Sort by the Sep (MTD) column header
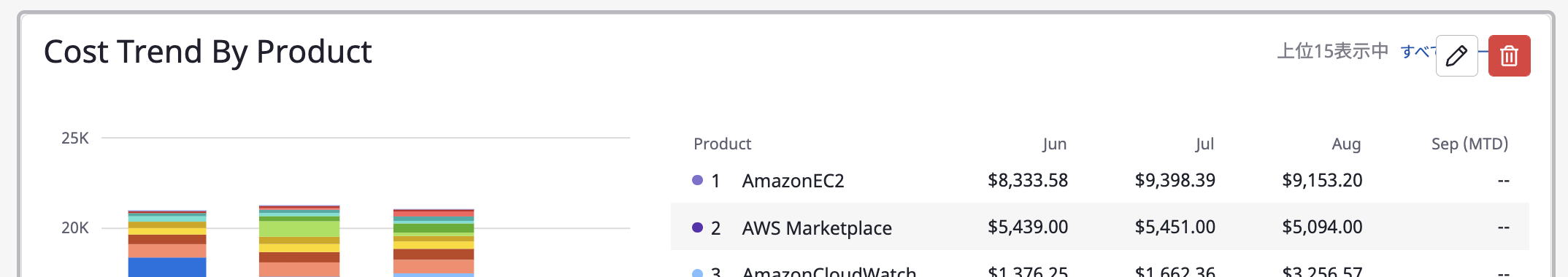 1469,144
